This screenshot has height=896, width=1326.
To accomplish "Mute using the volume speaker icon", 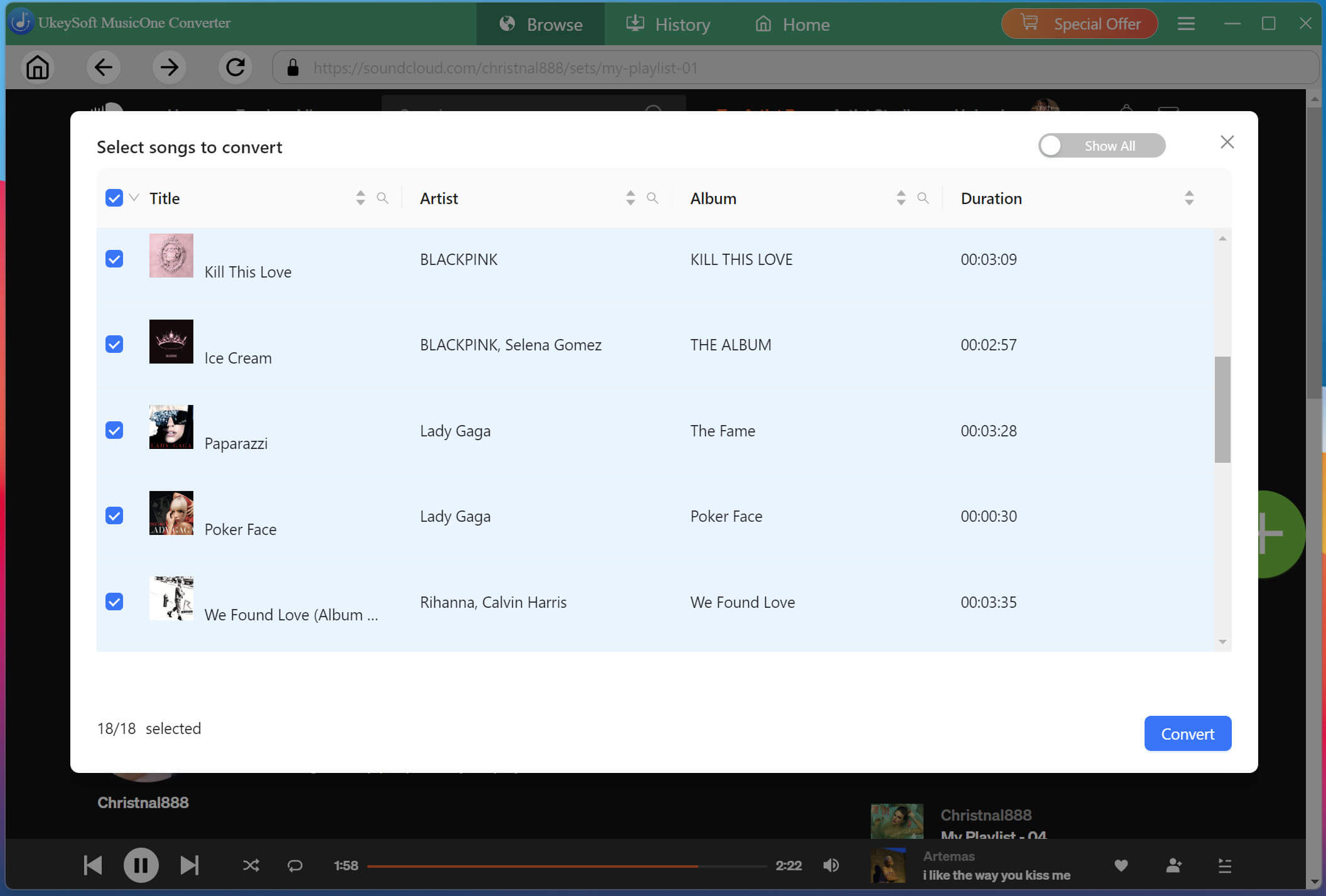I will coord(831,865).
